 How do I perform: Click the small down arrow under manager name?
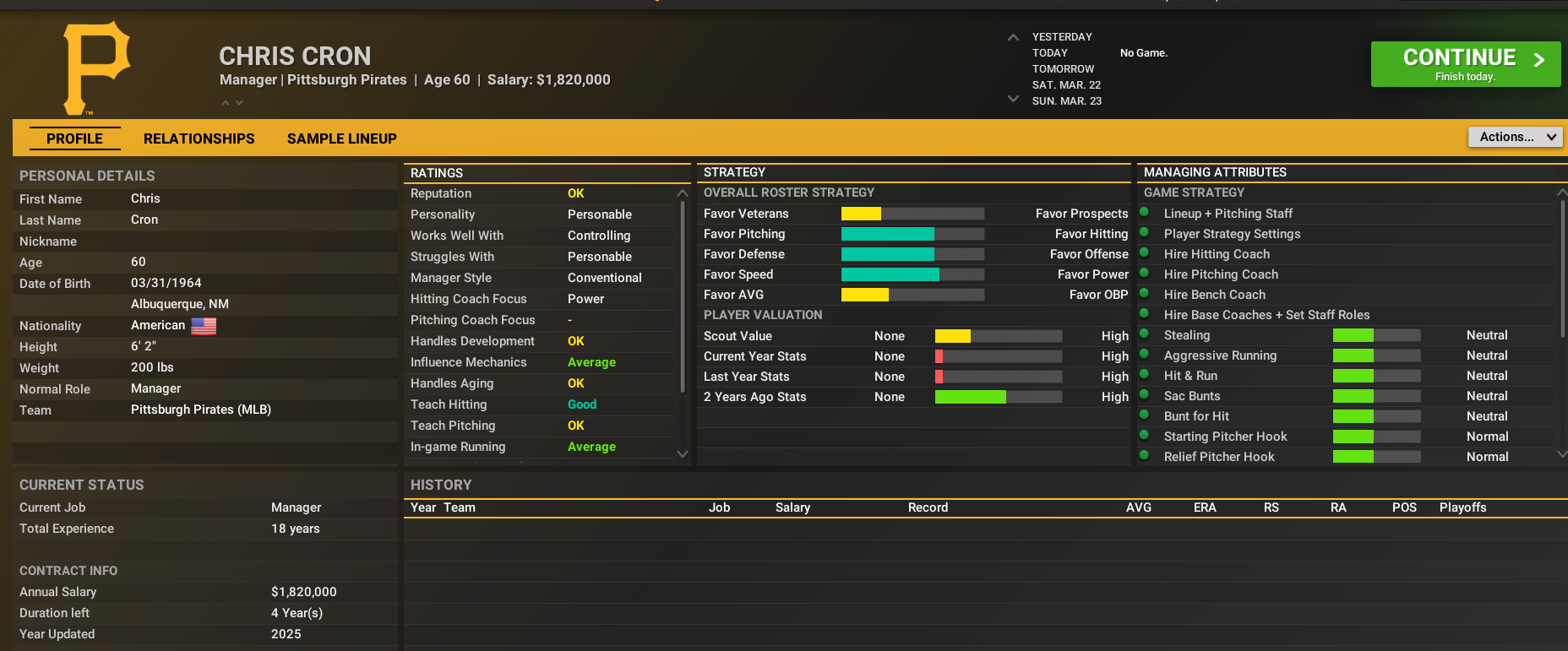pyautogui.click(x=239, y=102)
